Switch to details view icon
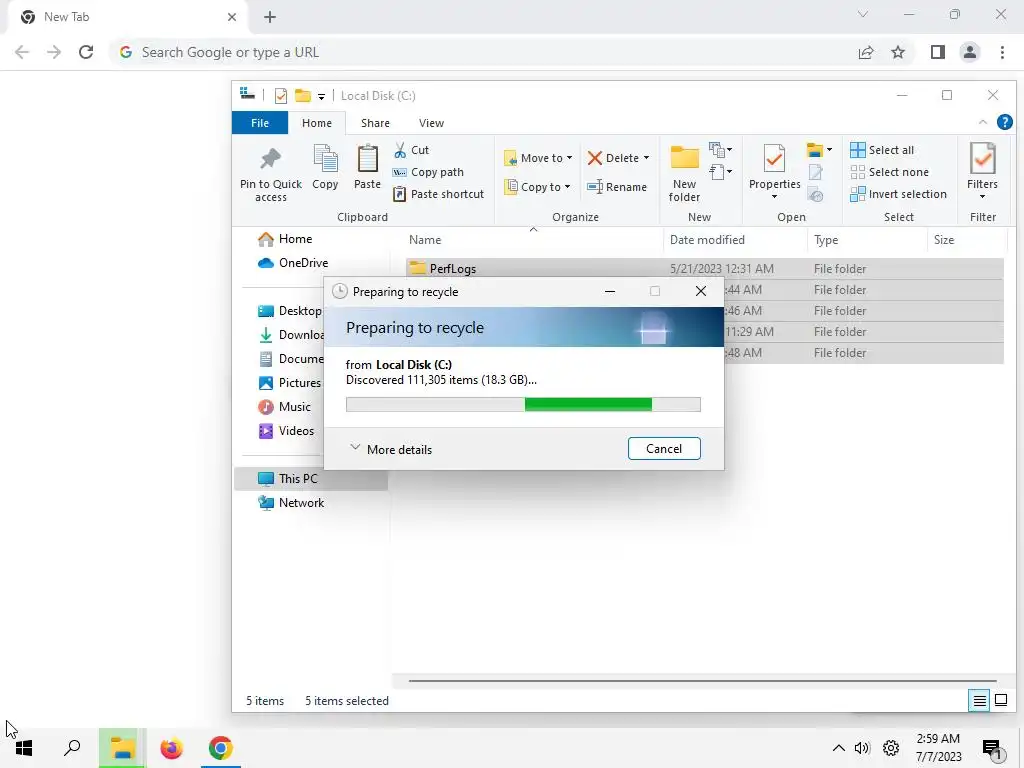 [979, 701]
